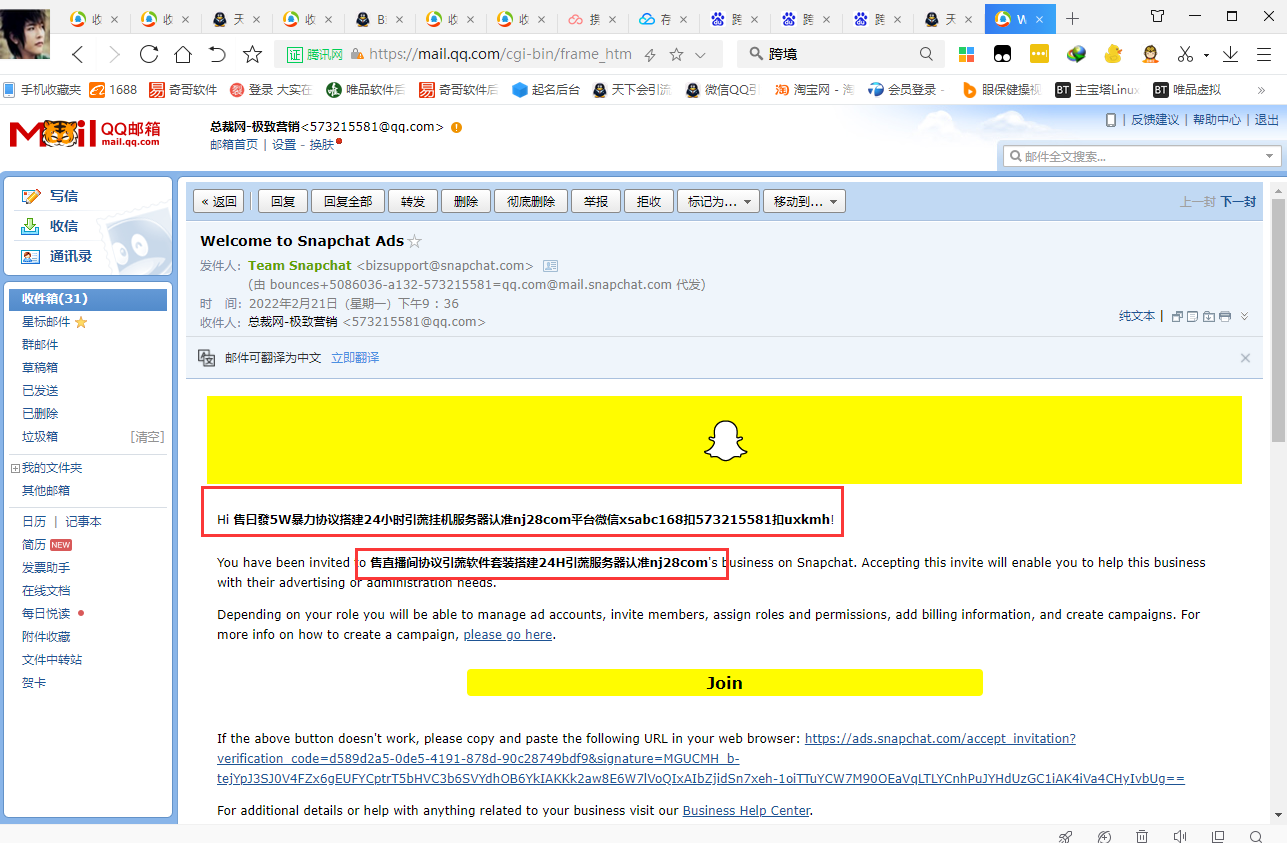Show more bookmarks with the overflow chevron
Viewport: 1287px width, 843px height.
pyautogui.click(x=1263, y=89)
